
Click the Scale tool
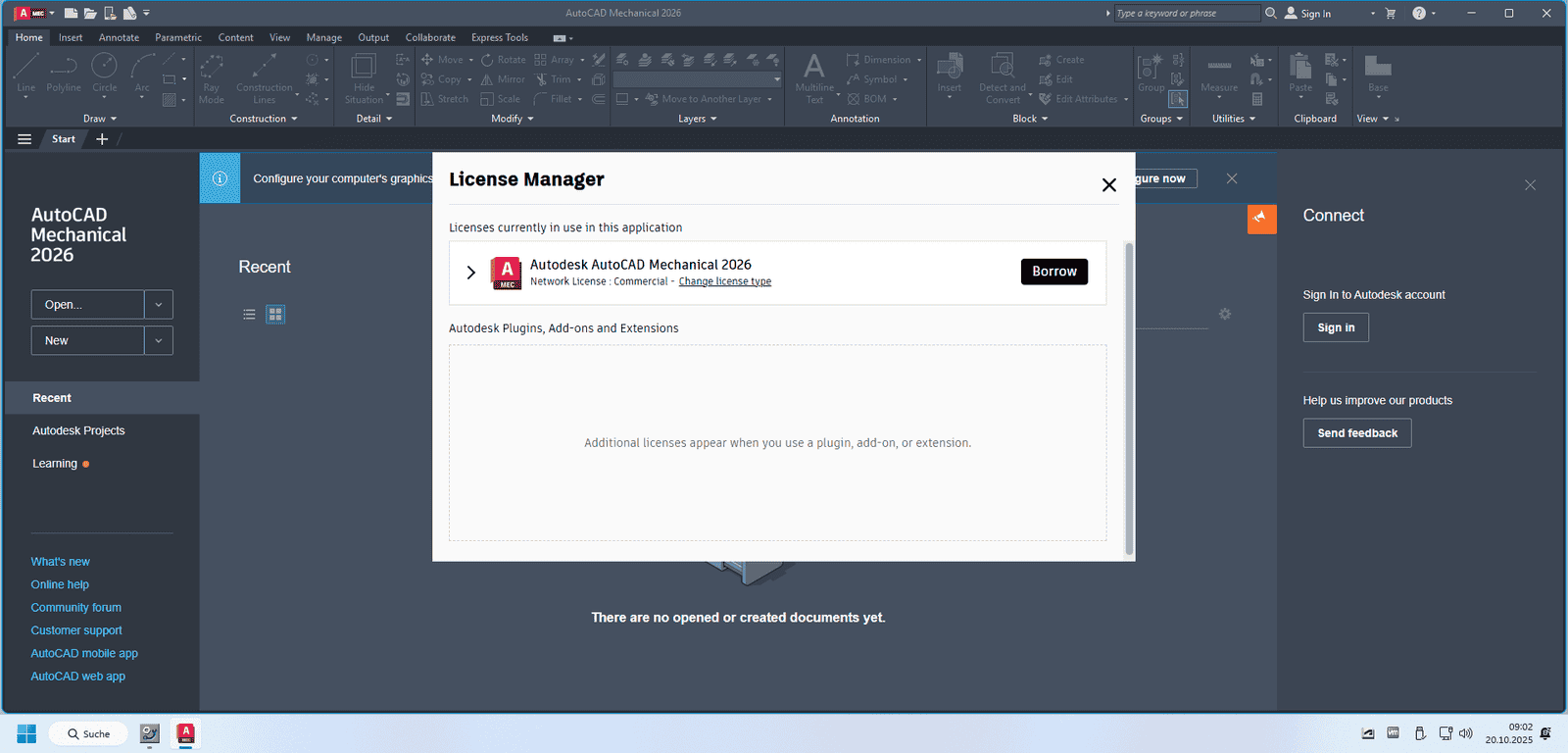pyautogui.click(x=500, y=99)
